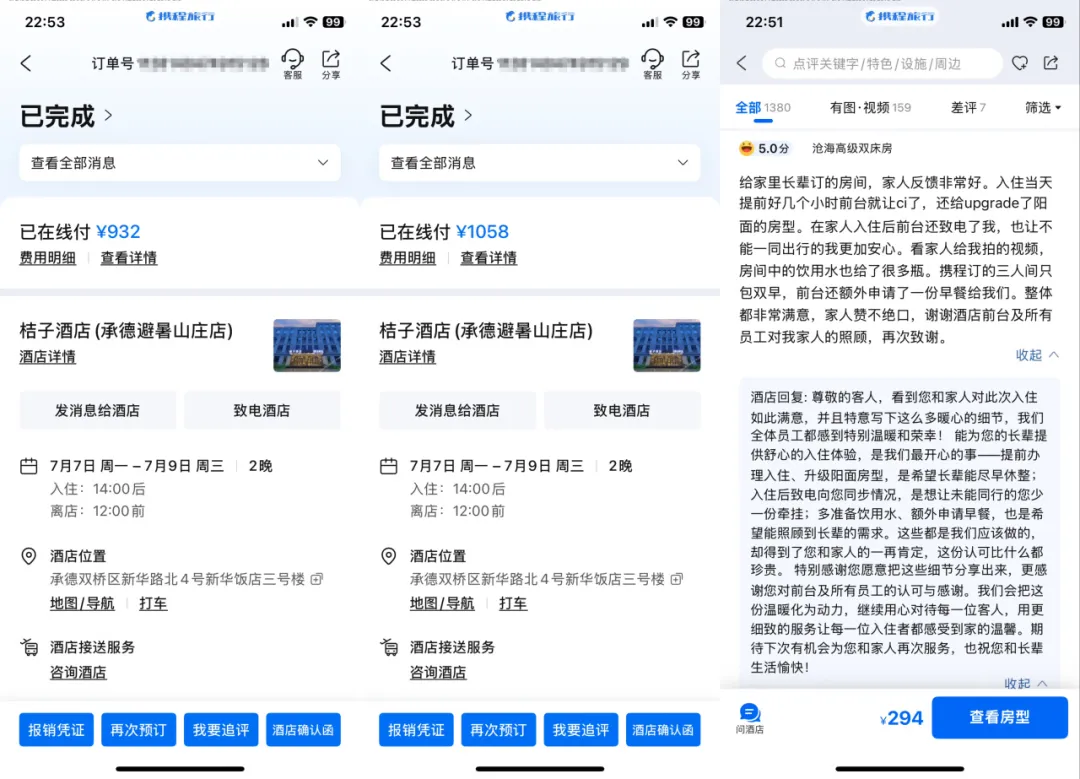Select 全部 1380 reviews tab

pyautogui.click(x=762, y=108)
